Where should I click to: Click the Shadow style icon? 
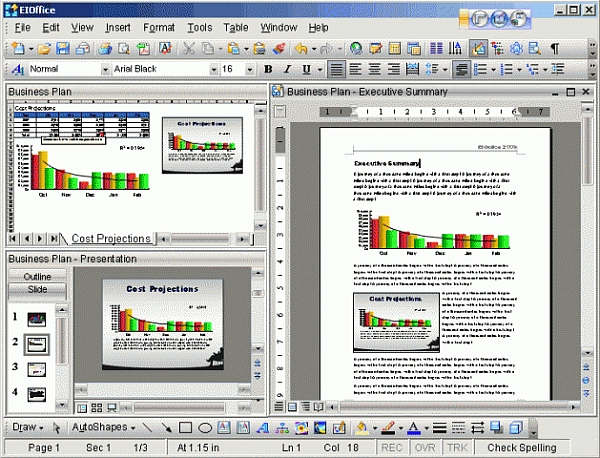click(x=497, y=427)
